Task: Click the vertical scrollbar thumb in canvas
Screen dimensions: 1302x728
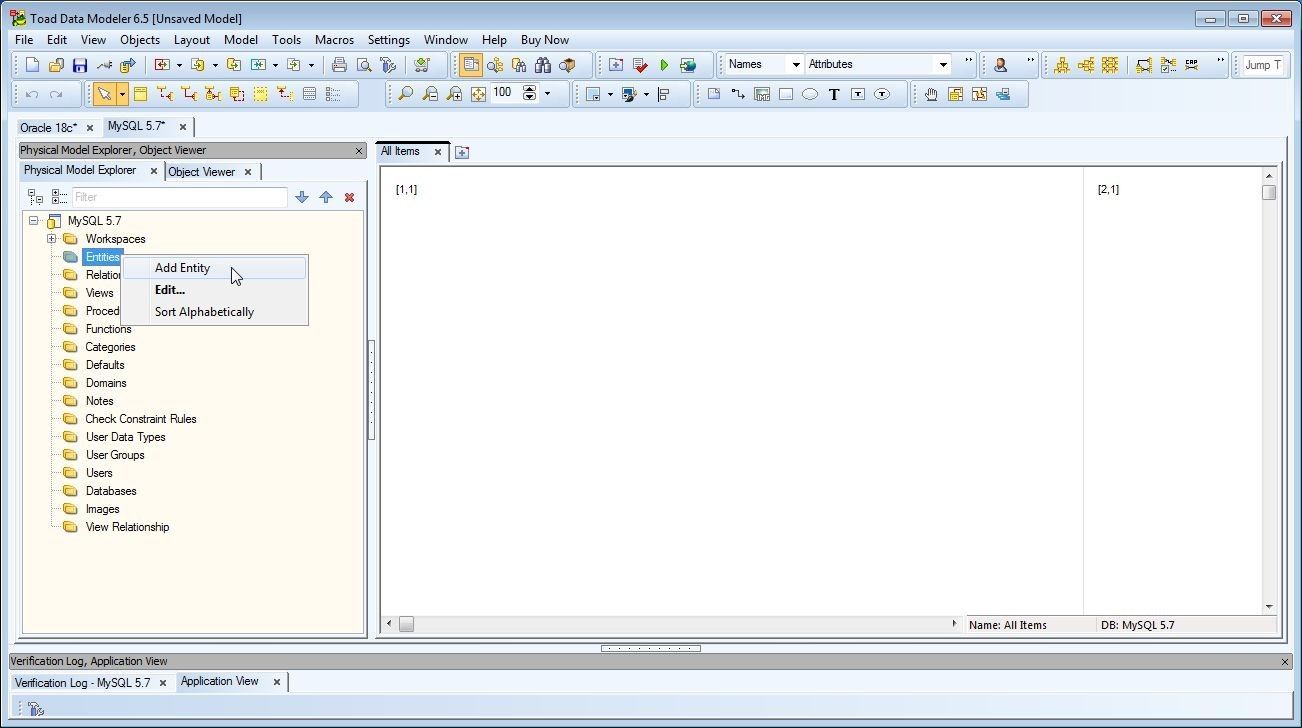Action: (1269, 192)
